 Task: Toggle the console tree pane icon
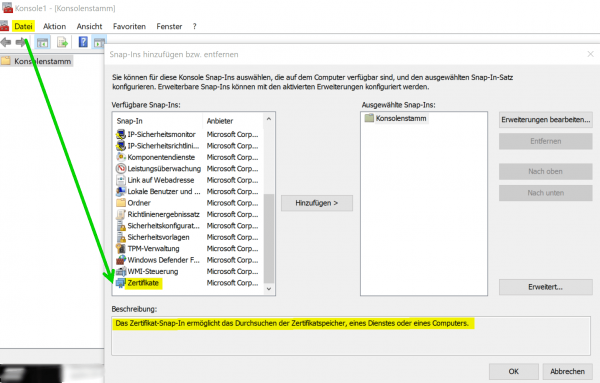pos(42,42)
